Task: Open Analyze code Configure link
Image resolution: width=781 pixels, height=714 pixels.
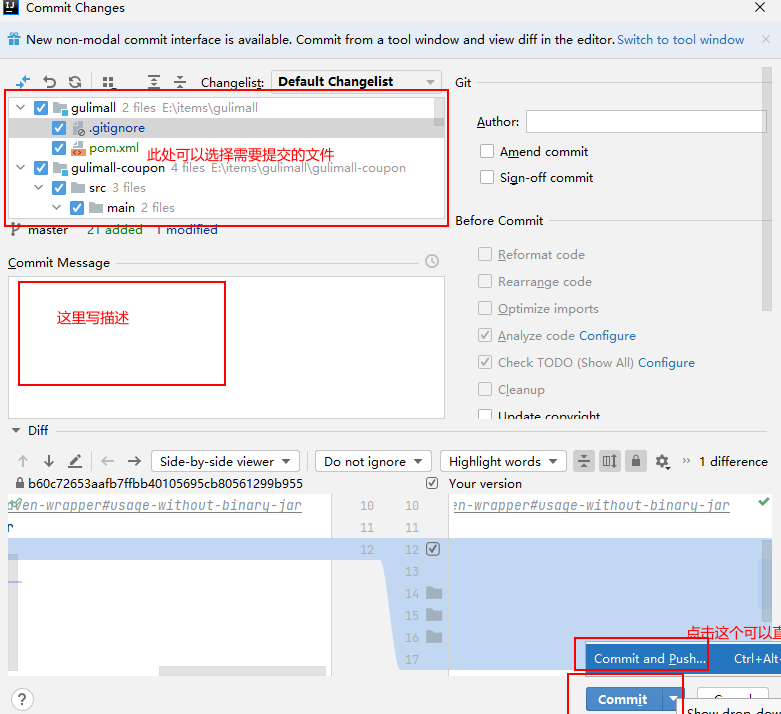Action: pyautogui.click(x=607, y=335)
